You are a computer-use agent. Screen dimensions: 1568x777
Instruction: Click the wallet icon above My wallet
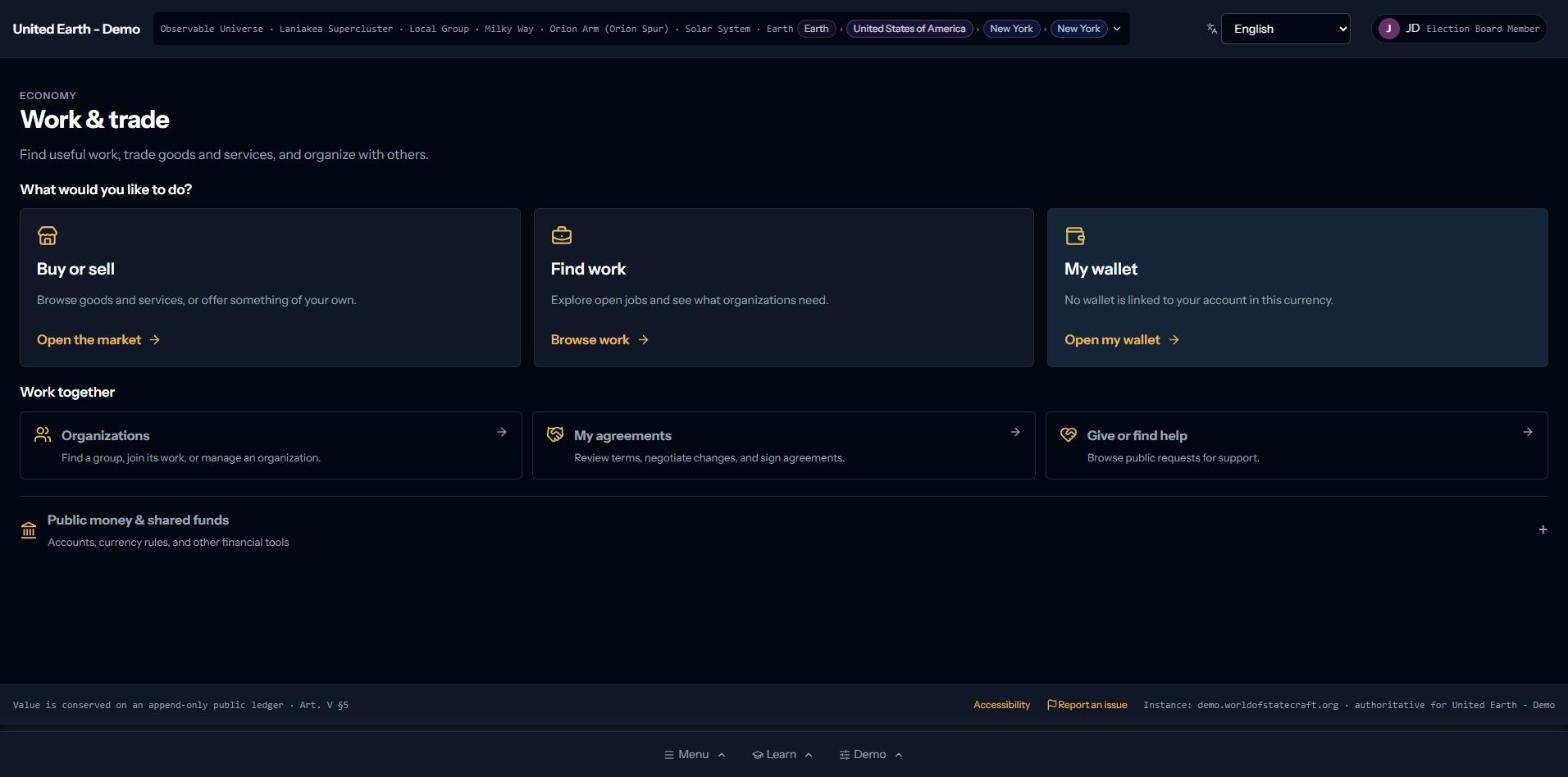[x=1075, y=236]
